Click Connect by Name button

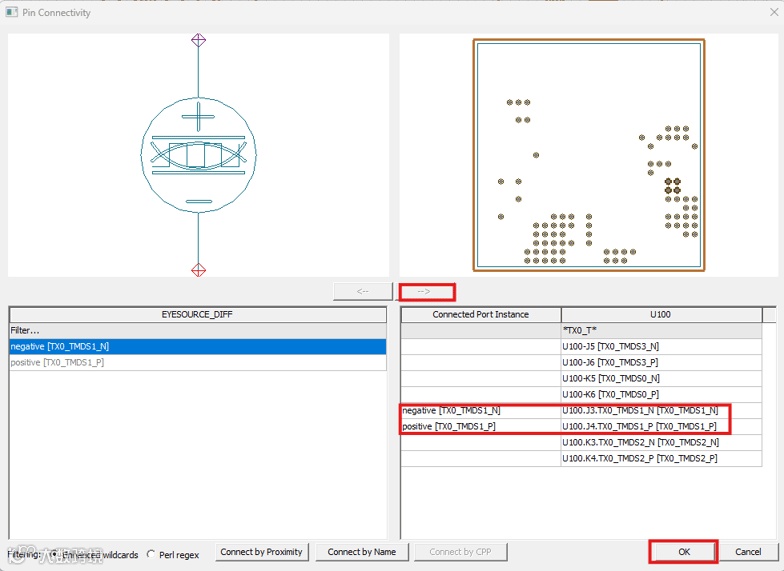point(362,552)
